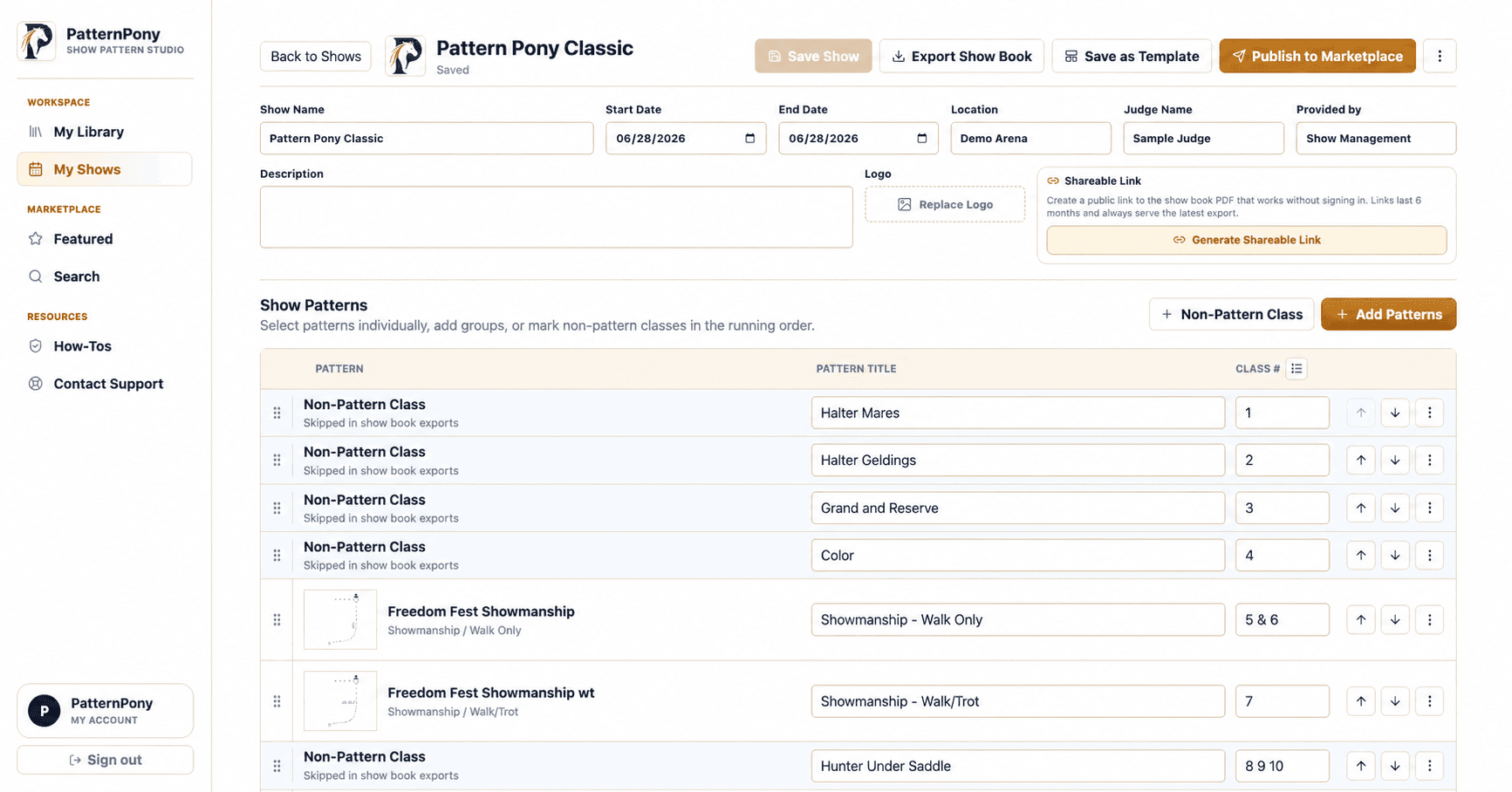This screenshot has width=1512, height=792.
Task: Open row options for Hunter Under Saddle
Action: [1429, 766]
